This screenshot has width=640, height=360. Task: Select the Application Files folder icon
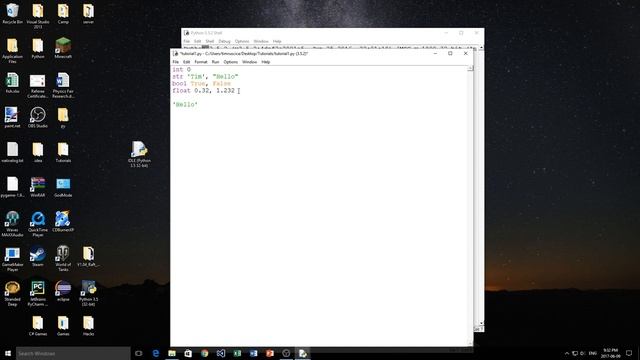tap(12, 51)
